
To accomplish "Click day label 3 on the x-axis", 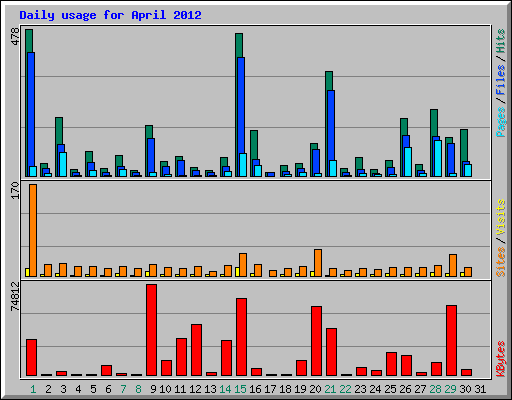I will coord(63,389).
